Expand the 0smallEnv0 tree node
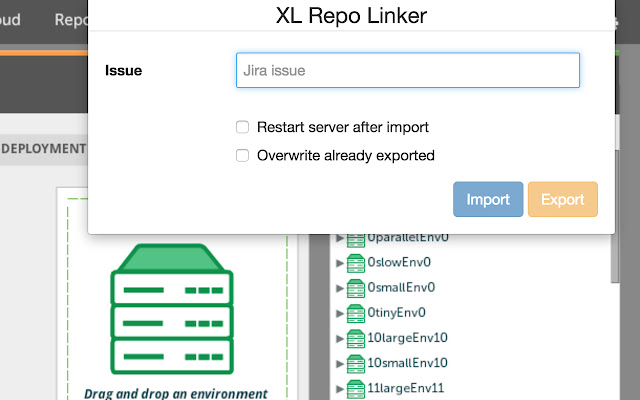640x400 pixels. [340, 289]
